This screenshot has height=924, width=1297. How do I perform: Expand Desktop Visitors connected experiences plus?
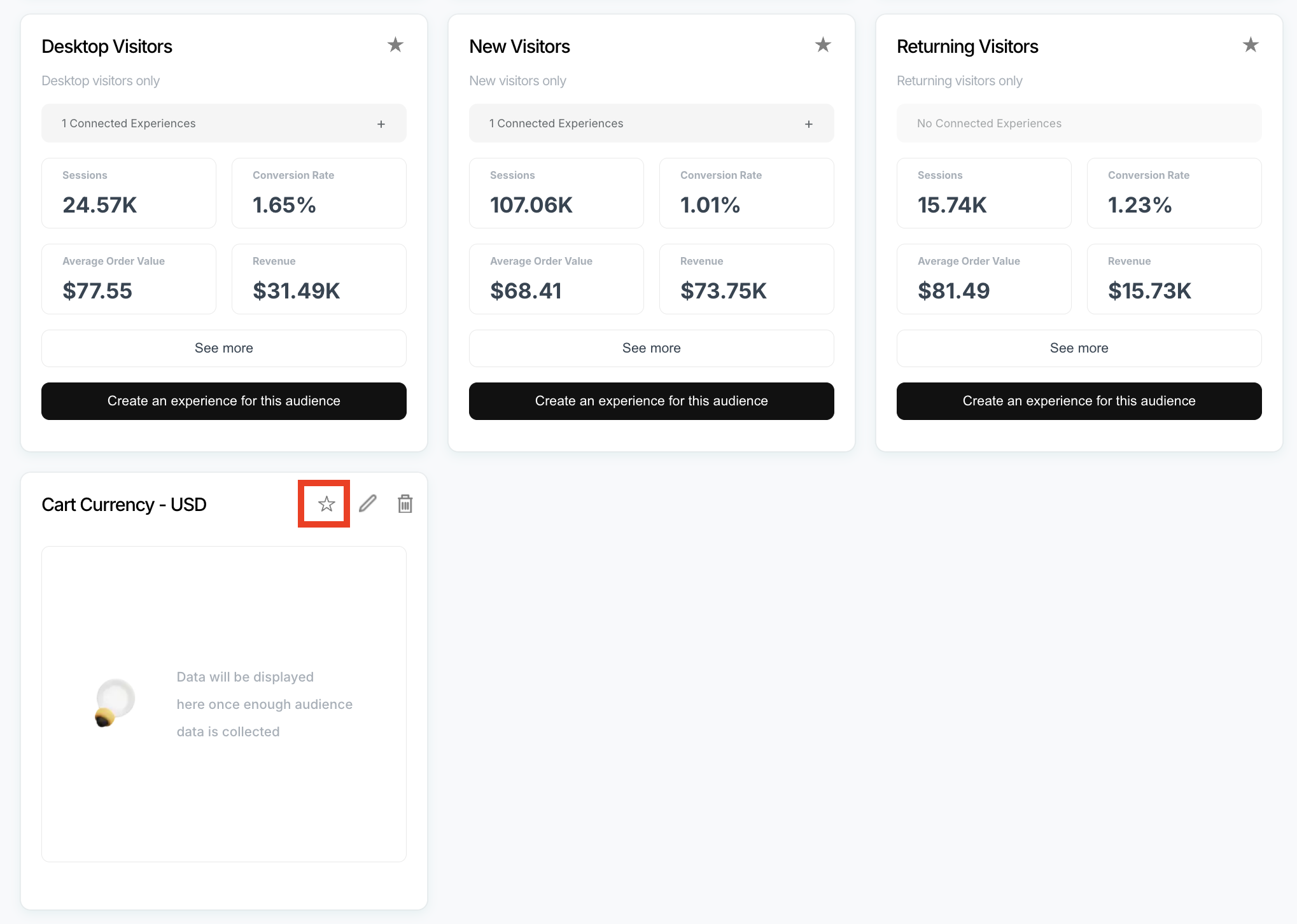pos(381,124)
